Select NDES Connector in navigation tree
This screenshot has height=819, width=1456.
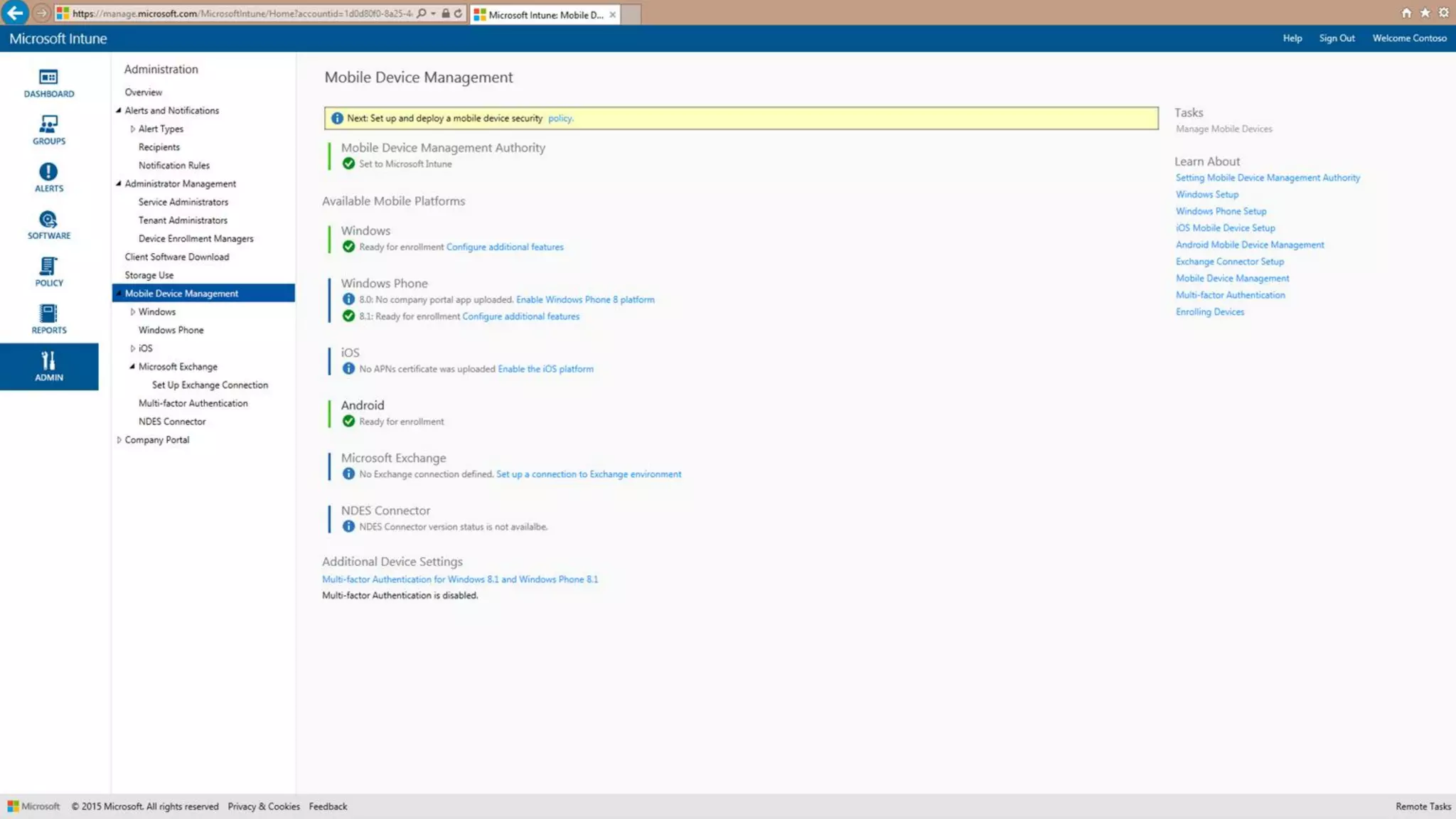point(172,422)
